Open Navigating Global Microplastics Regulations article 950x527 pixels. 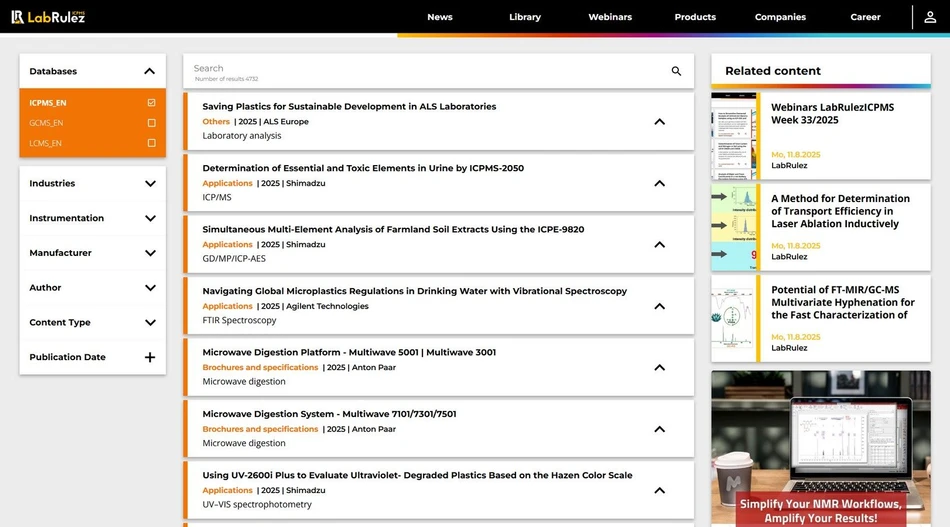pyautogui.click(x=414, y=291)
